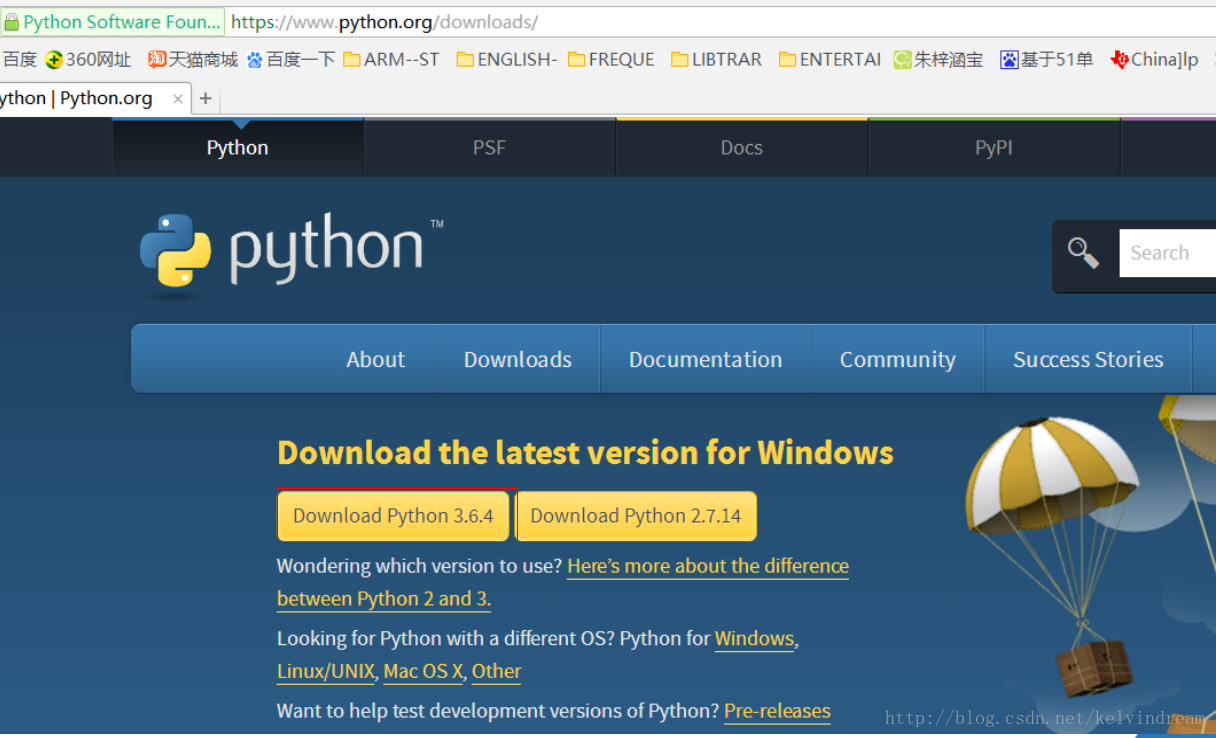Viewport: 1216px width, 738px height.
Task: Open the Community menu
Action: (x=898, y=359)
